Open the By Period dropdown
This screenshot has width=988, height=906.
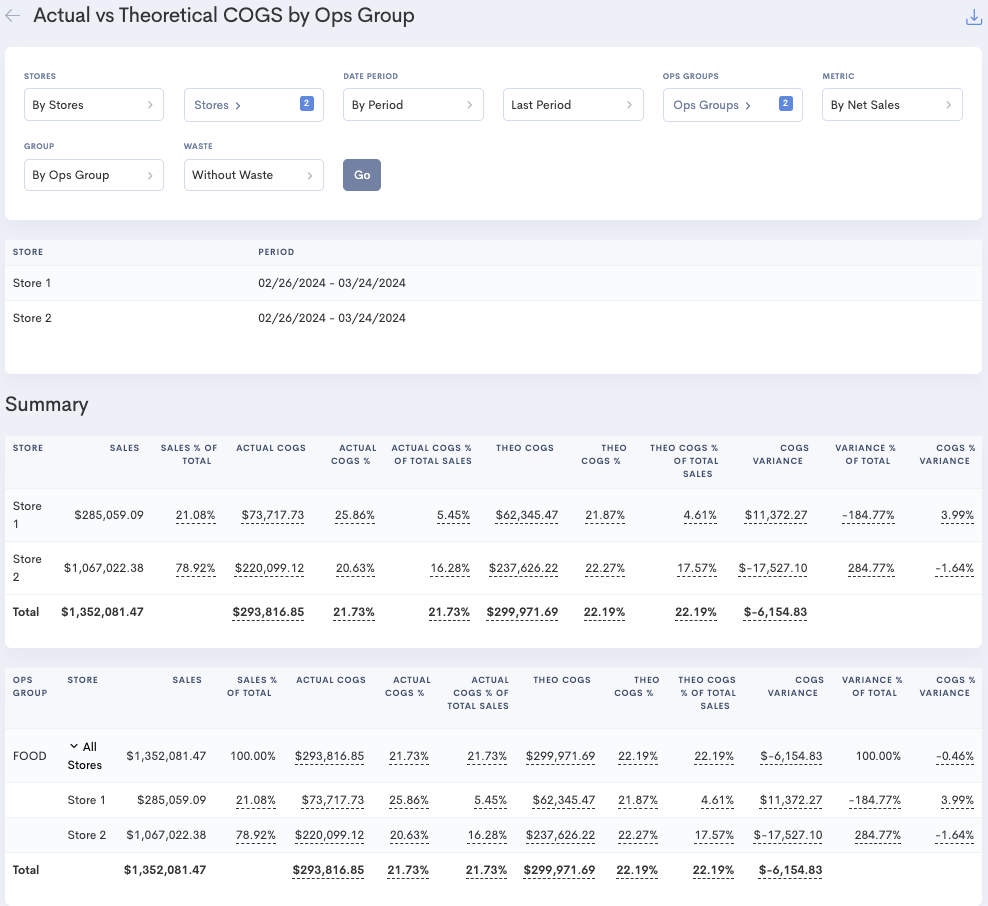coord(413,105)
